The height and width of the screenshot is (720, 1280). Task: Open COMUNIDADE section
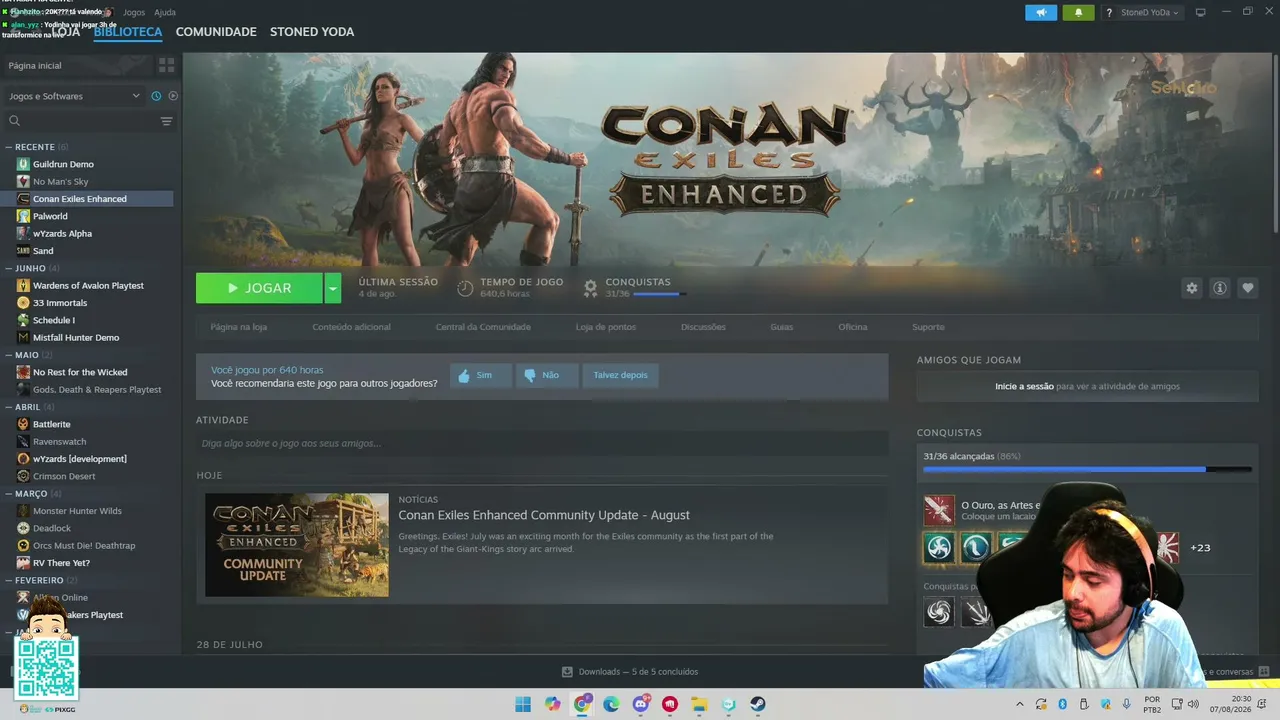(x=216, y=32)
